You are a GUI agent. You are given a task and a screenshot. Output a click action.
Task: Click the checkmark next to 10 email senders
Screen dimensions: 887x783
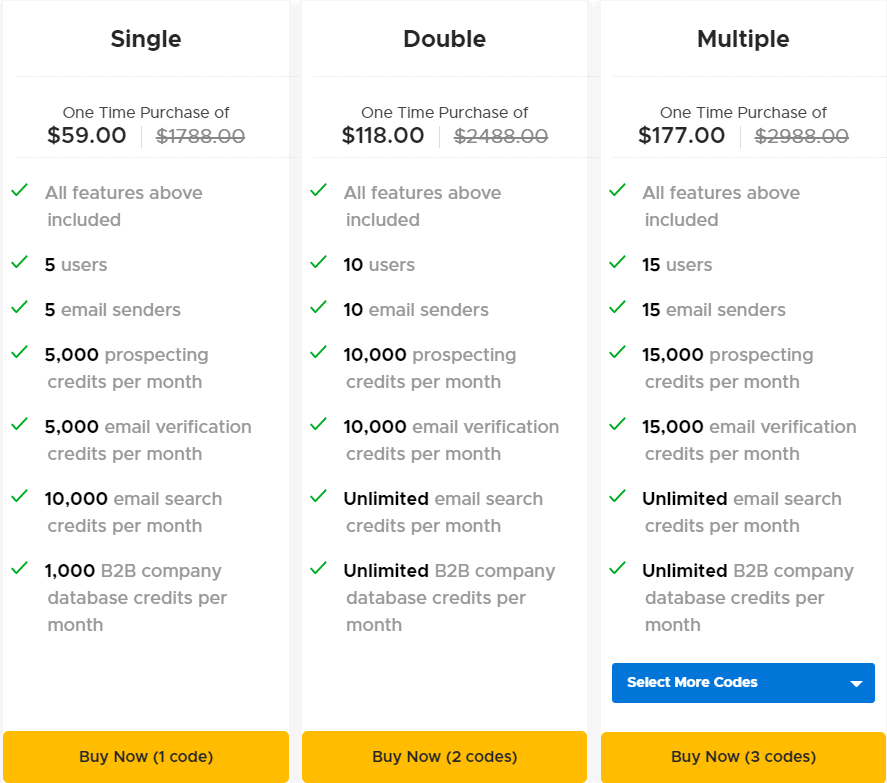point(318,307)
